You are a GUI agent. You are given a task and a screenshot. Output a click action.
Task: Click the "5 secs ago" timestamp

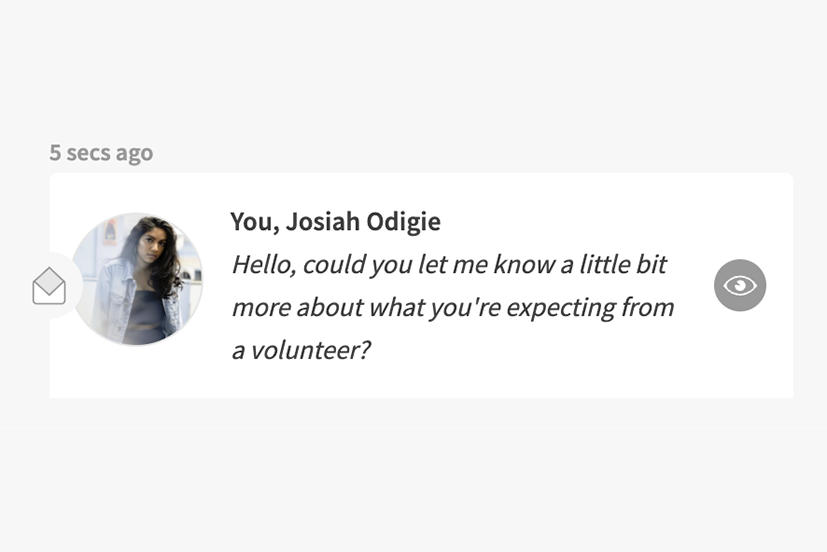coord(101,153)
